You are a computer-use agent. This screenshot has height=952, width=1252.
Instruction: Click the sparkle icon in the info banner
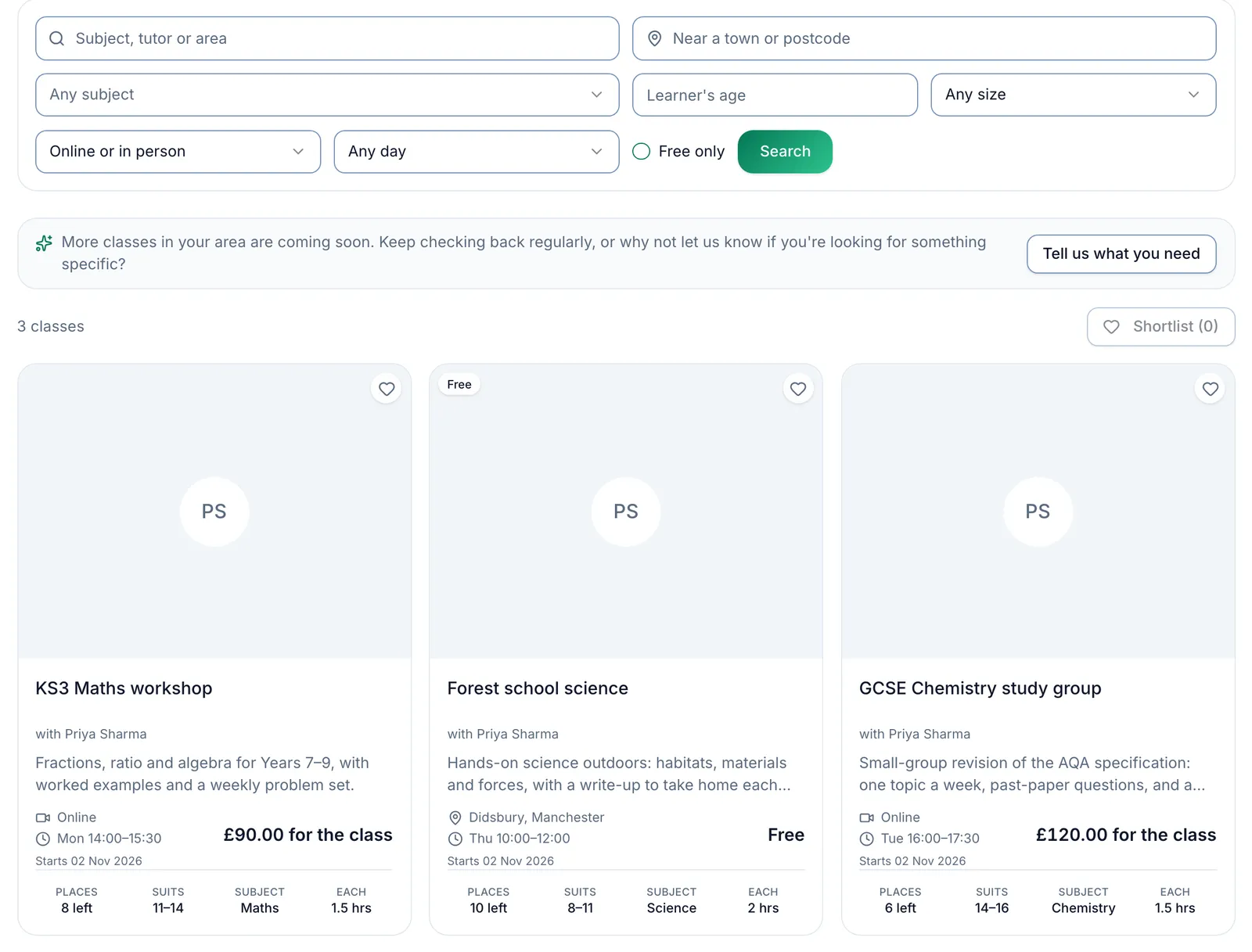(x=44, y=243)
